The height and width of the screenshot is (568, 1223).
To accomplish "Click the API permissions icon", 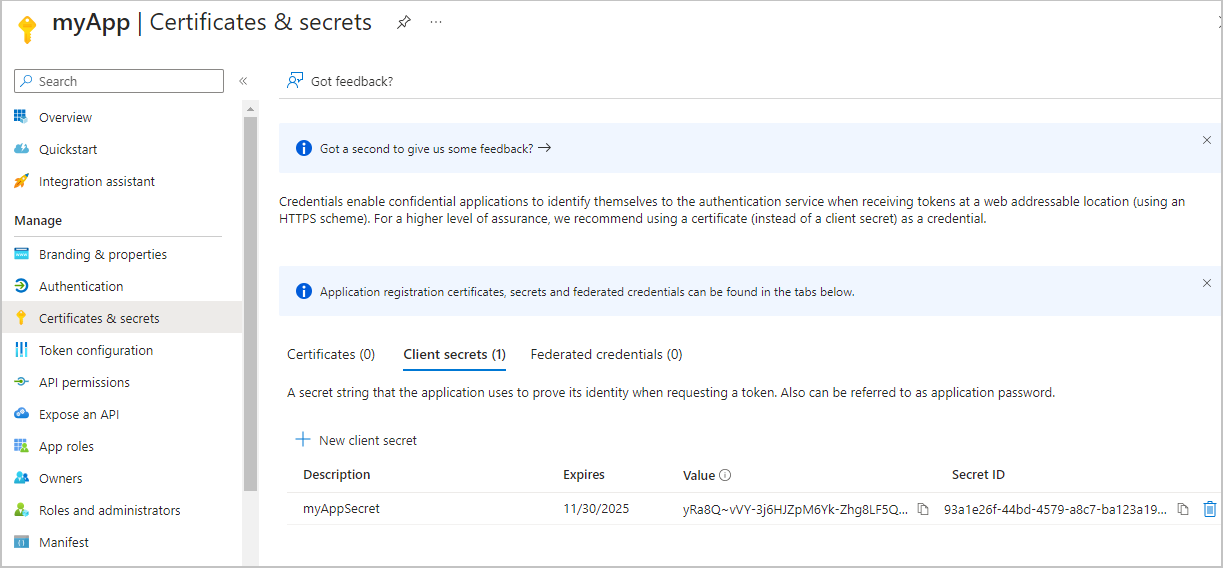I will click(x=21, y=382).
